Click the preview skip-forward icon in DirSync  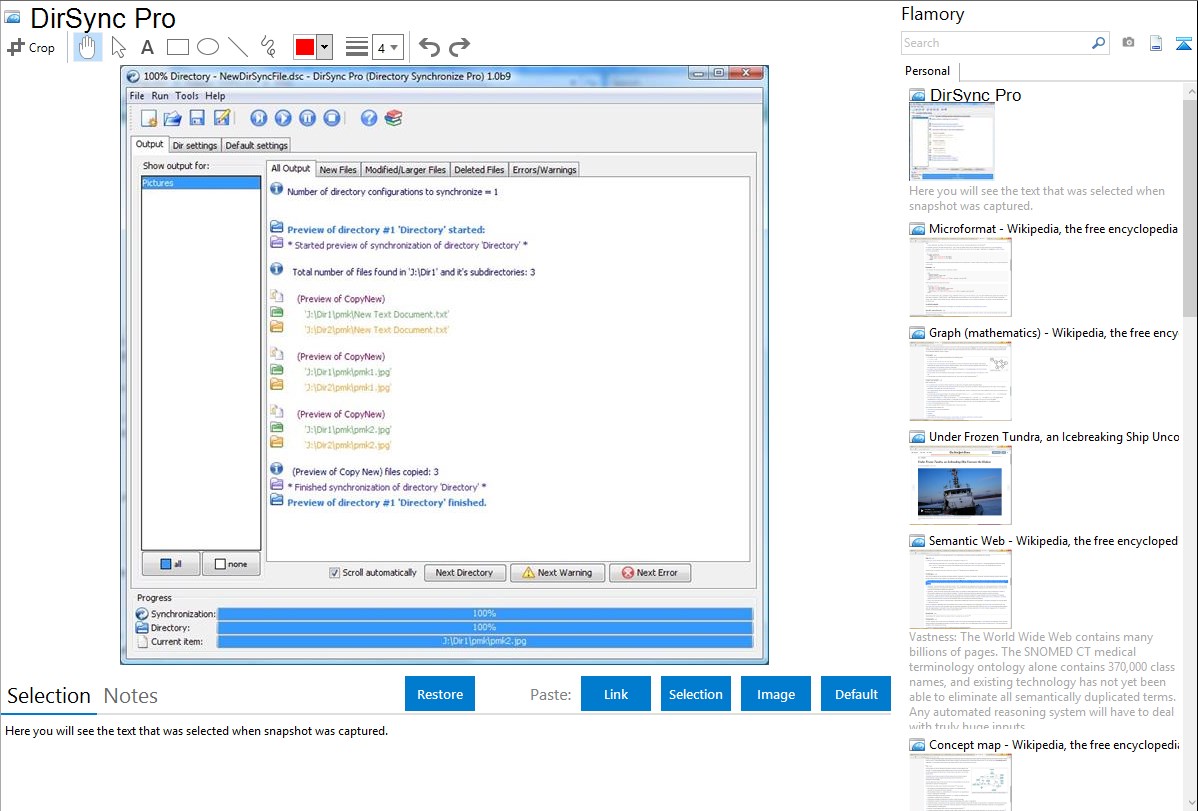point(259,118)
